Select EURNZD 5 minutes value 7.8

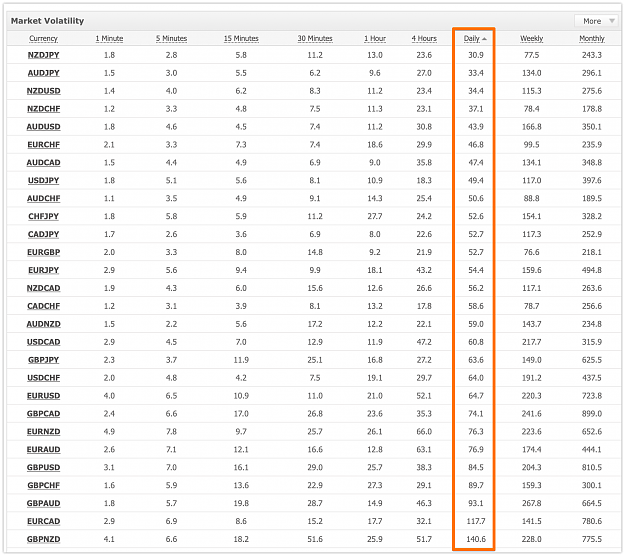[x=171, y=432]
